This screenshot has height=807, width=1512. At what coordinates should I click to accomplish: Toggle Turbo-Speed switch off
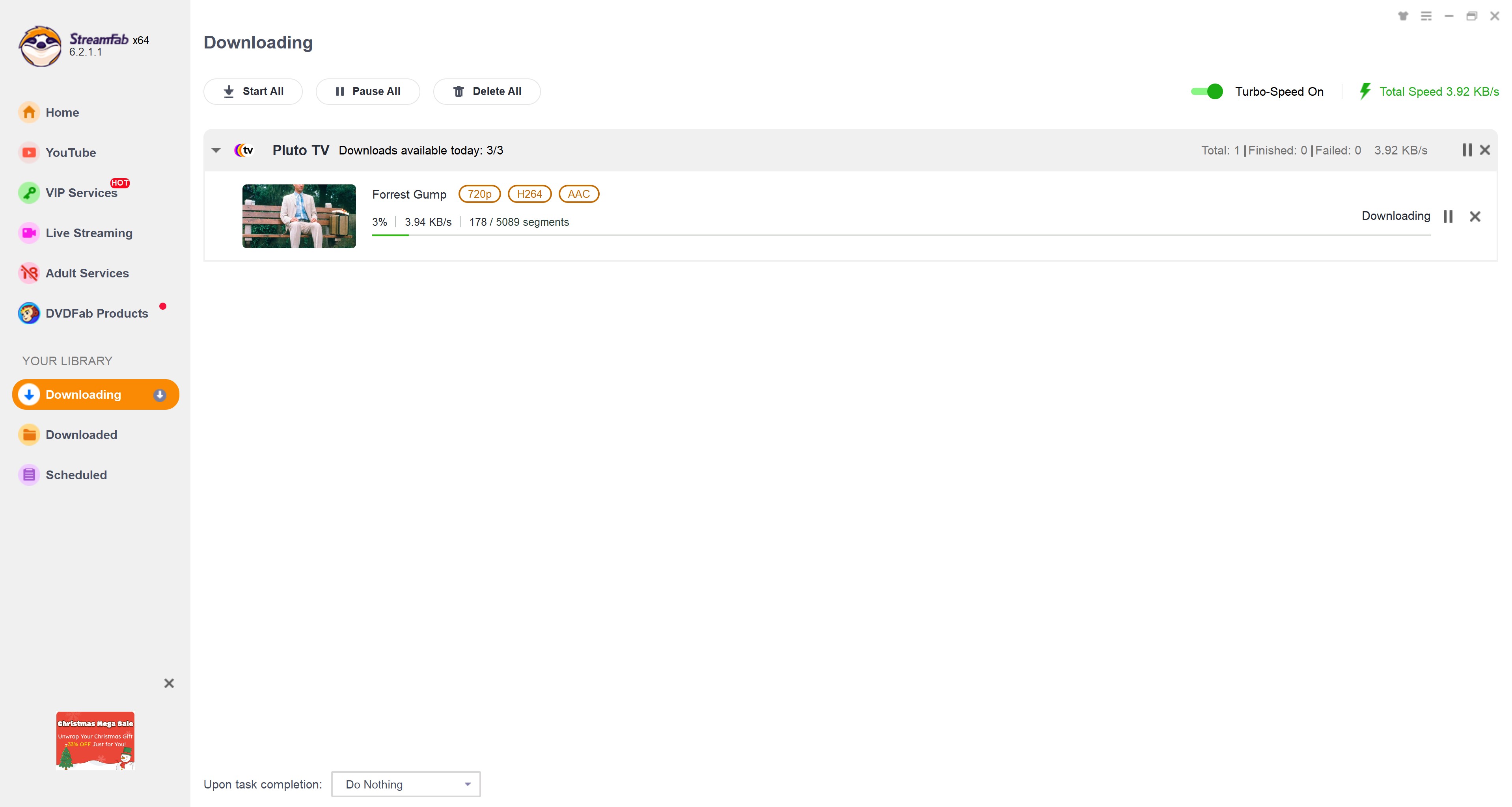tap(1207, 91)
